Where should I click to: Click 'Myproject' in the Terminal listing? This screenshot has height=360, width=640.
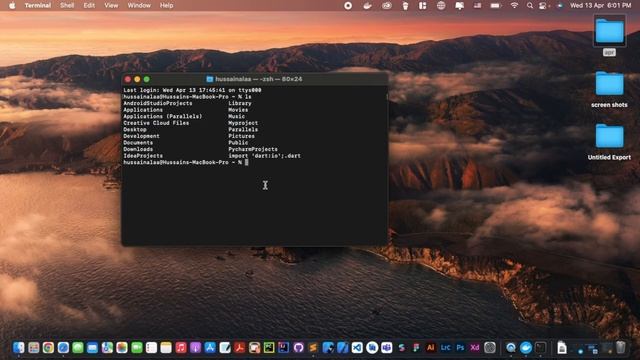pos(243,123)
